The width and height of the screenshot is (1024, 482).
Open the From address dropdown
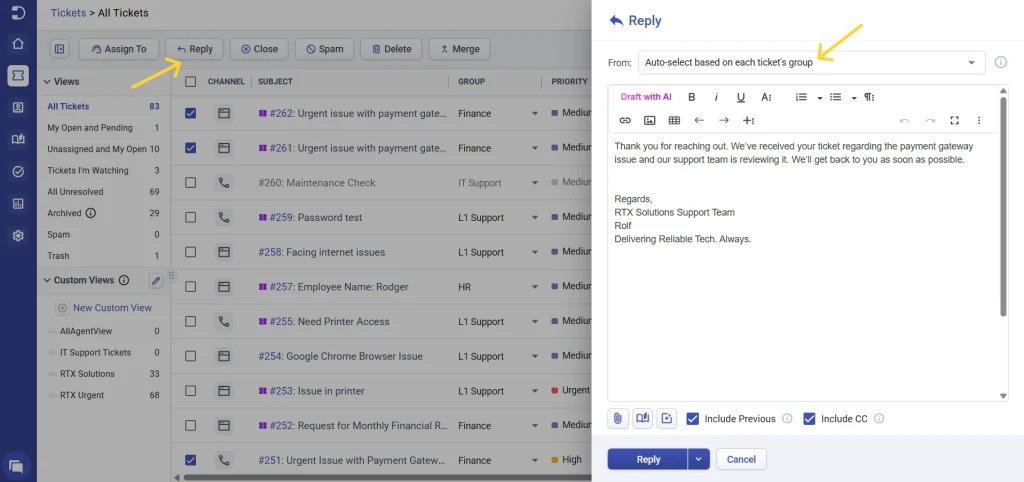click(811, 63)
